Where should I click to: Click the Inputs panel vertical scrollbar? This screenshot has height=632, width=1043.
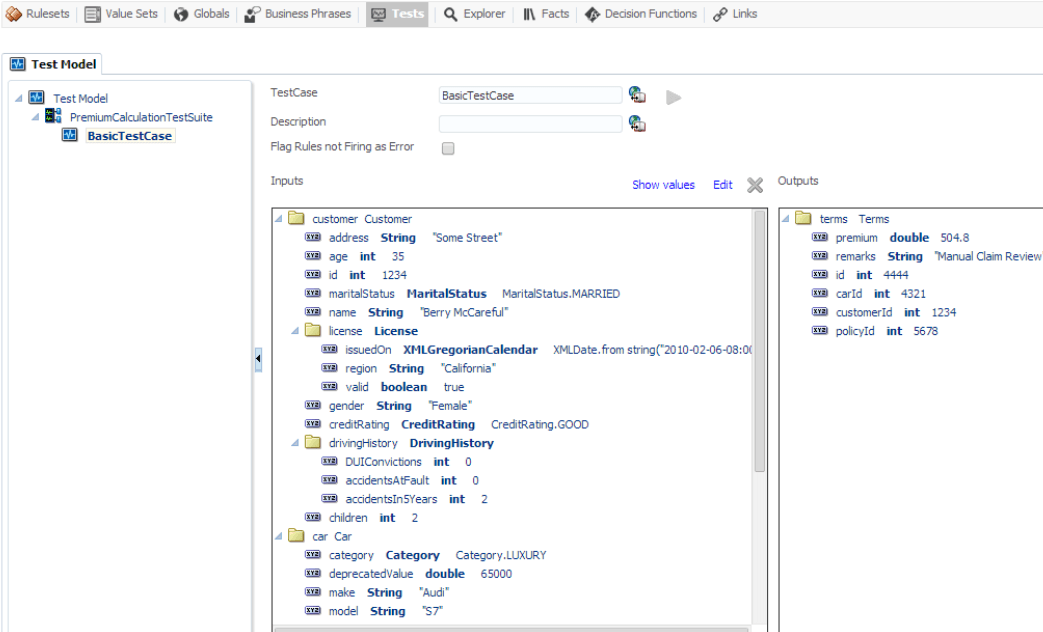point(759,341)
